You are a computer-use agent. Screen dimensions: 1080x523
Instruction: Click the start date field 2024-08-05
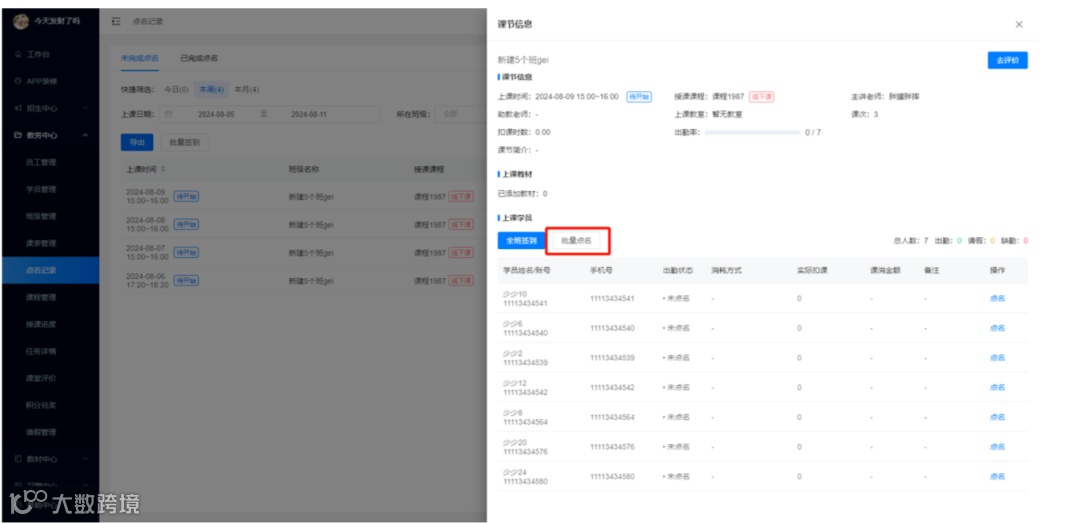pyautogui.click(x=216, y=114)
